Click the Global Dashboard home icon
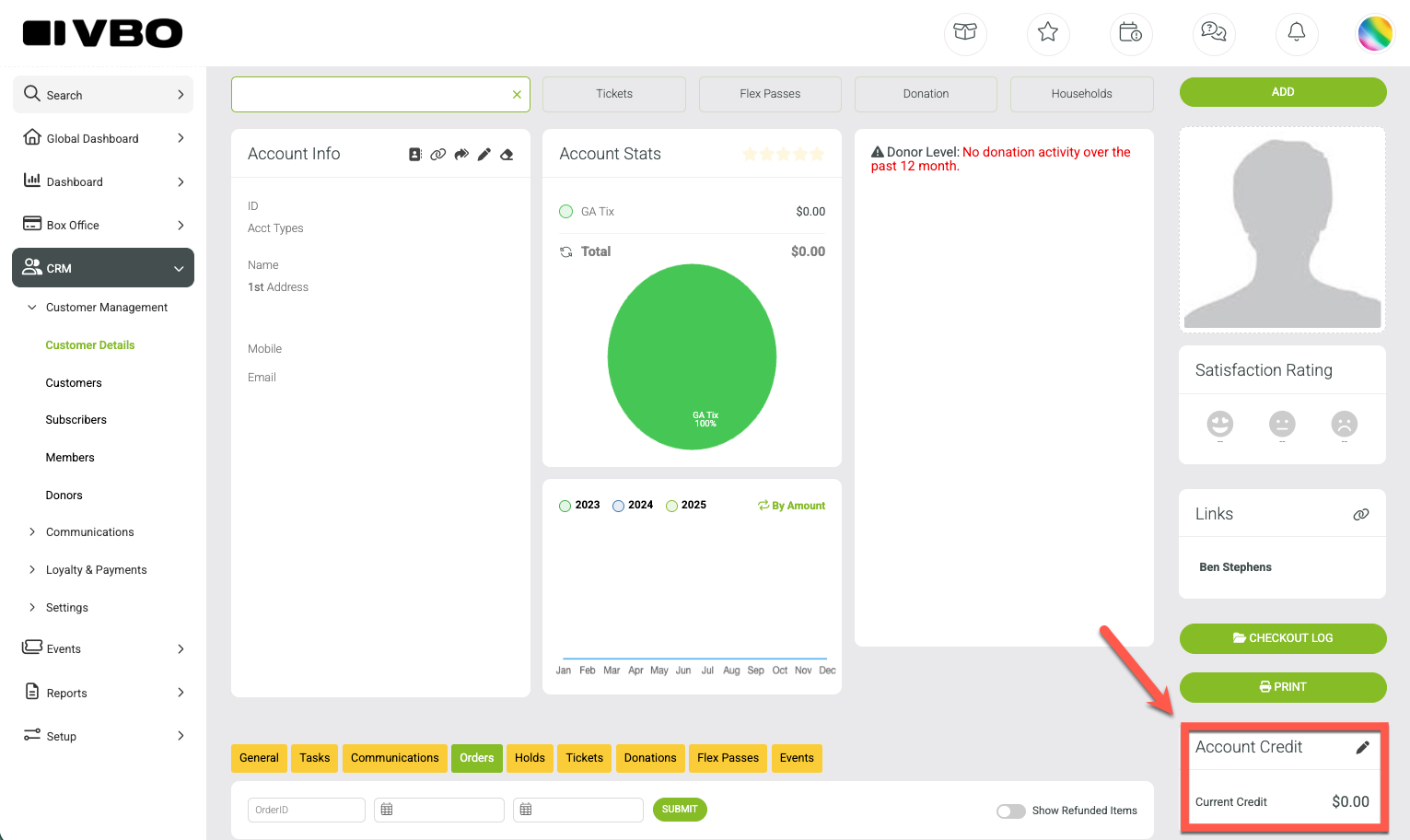Viewport: 1410px width, 840px height. tap(32, 136)
